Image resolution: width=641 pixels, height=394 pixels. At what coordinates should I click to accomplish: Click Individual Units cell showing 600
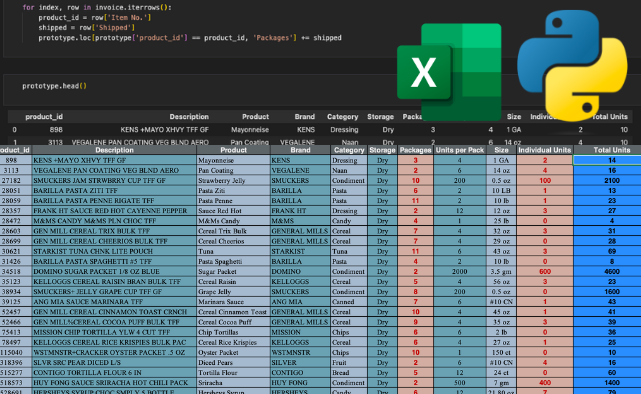pos(545,271)
